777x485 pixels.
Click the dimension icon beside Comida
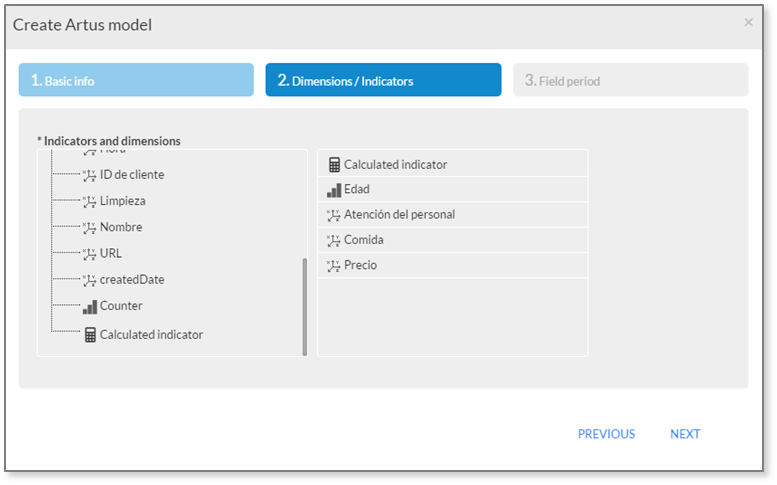(x=333, y=240)
